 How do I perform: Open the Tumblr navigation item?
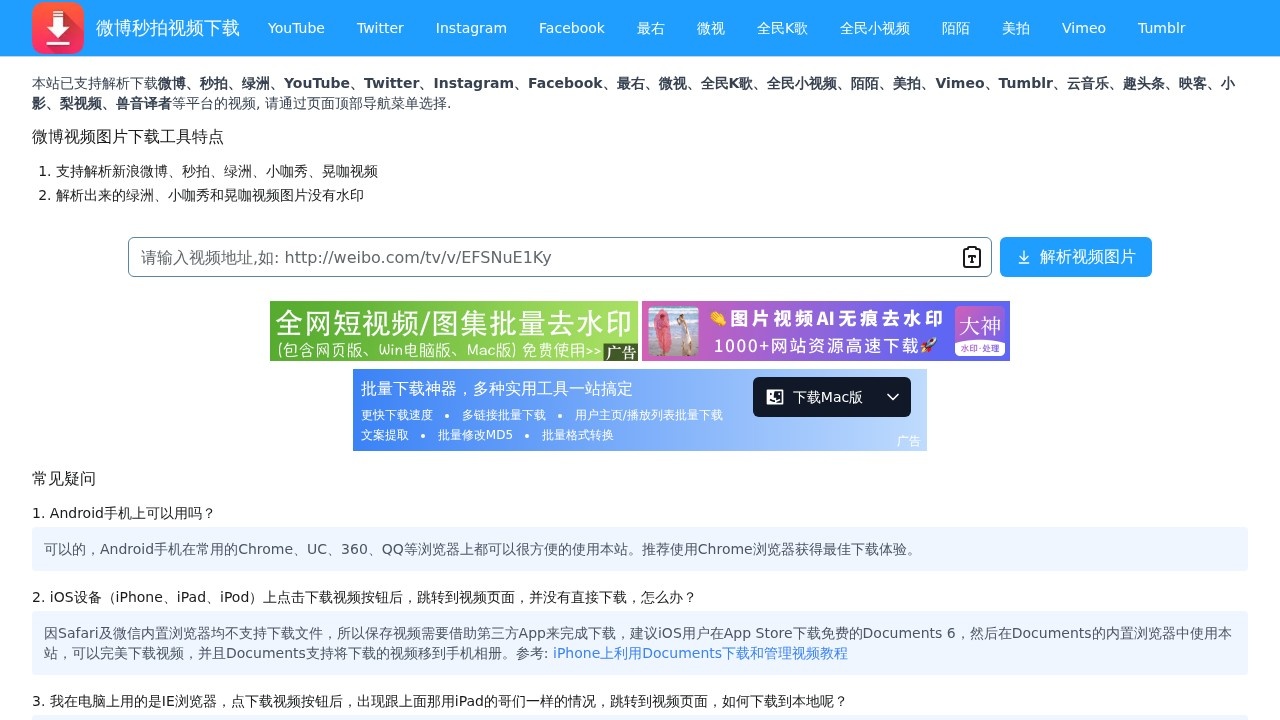coord(1161,28)
